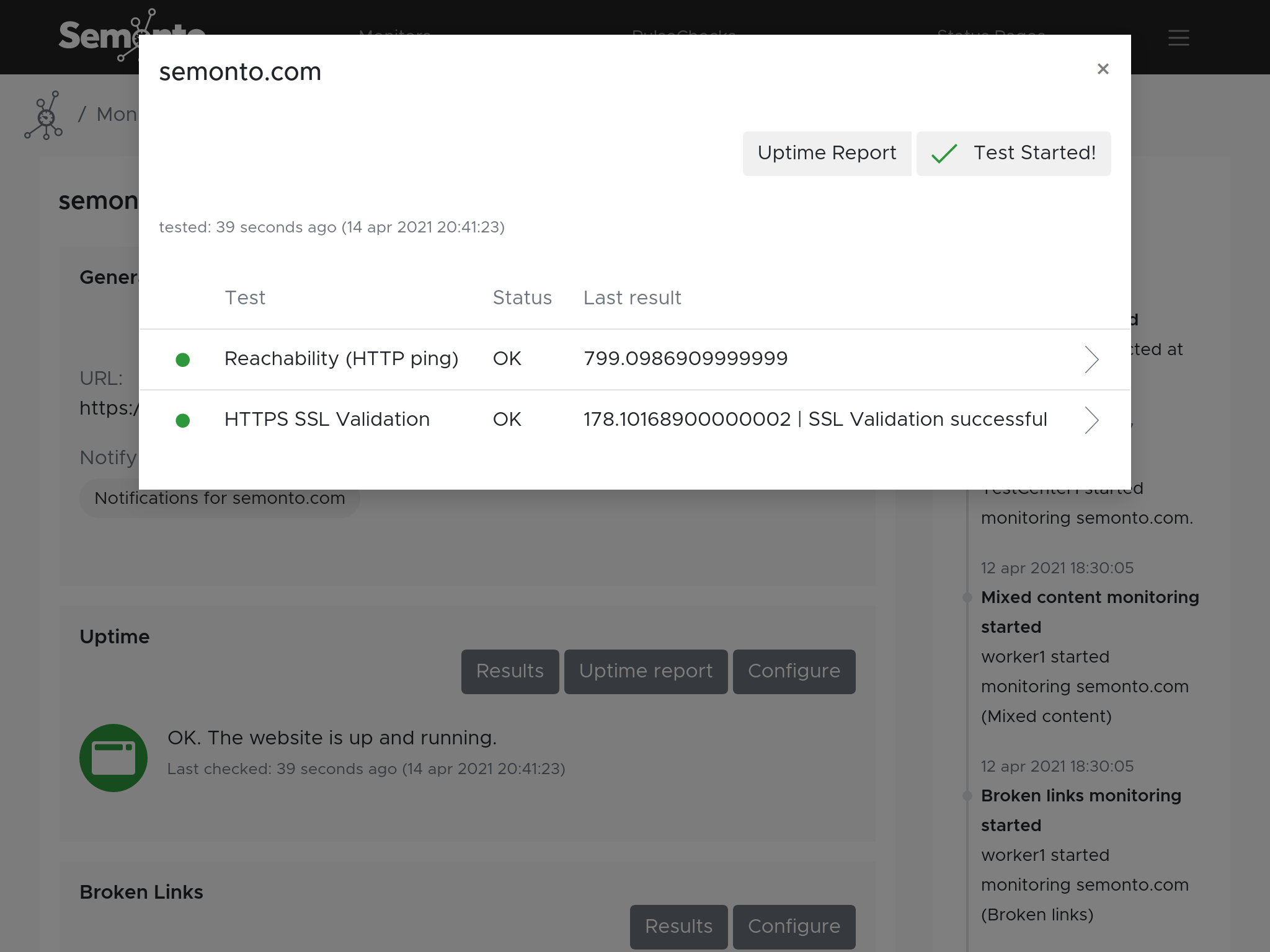Click the Mixed content monitoring timeline marker
Viewport: 1270px width, 952px height.
(967, 597)
